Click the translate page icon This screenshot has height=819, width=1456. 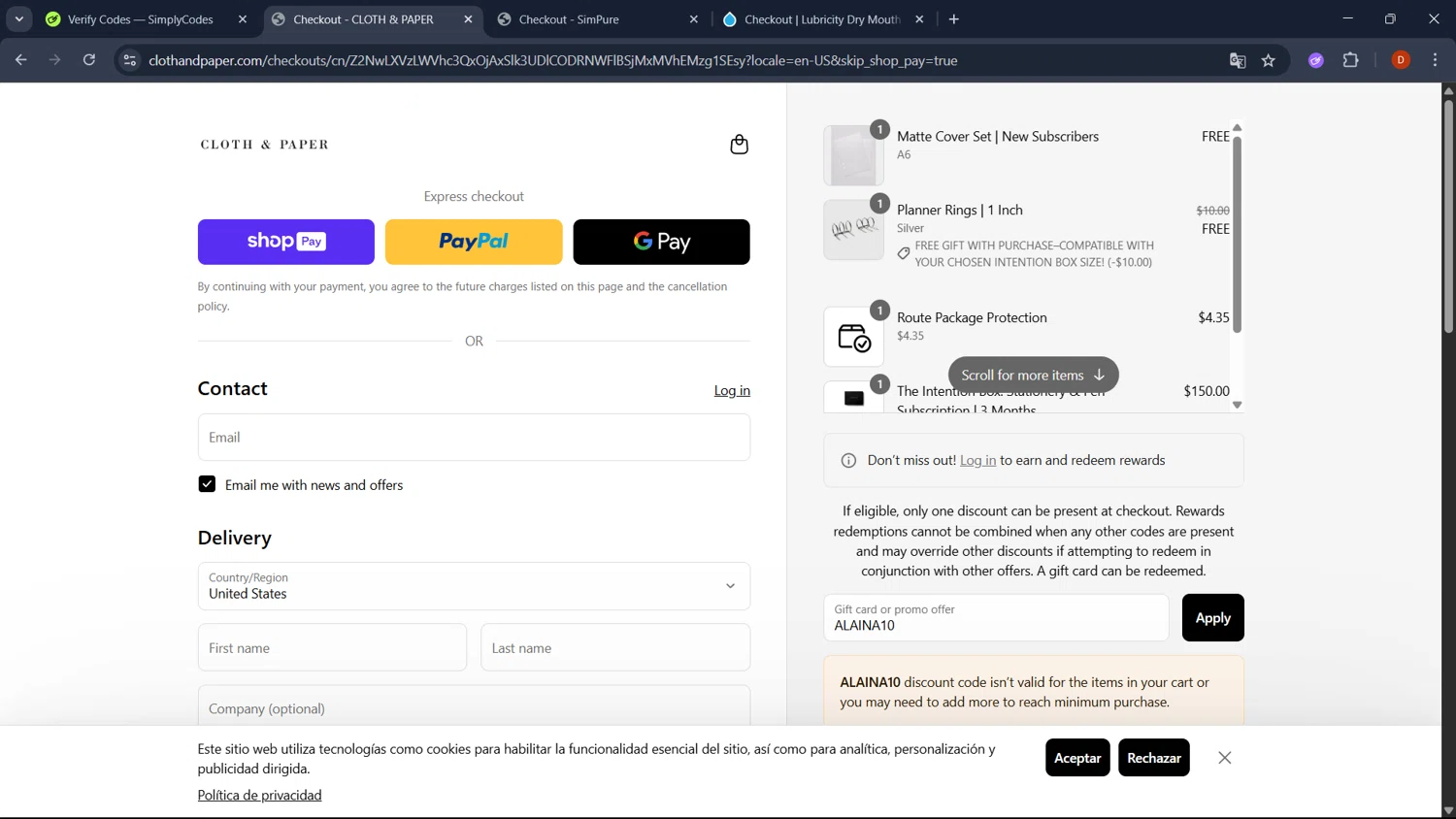[1238, 60]
